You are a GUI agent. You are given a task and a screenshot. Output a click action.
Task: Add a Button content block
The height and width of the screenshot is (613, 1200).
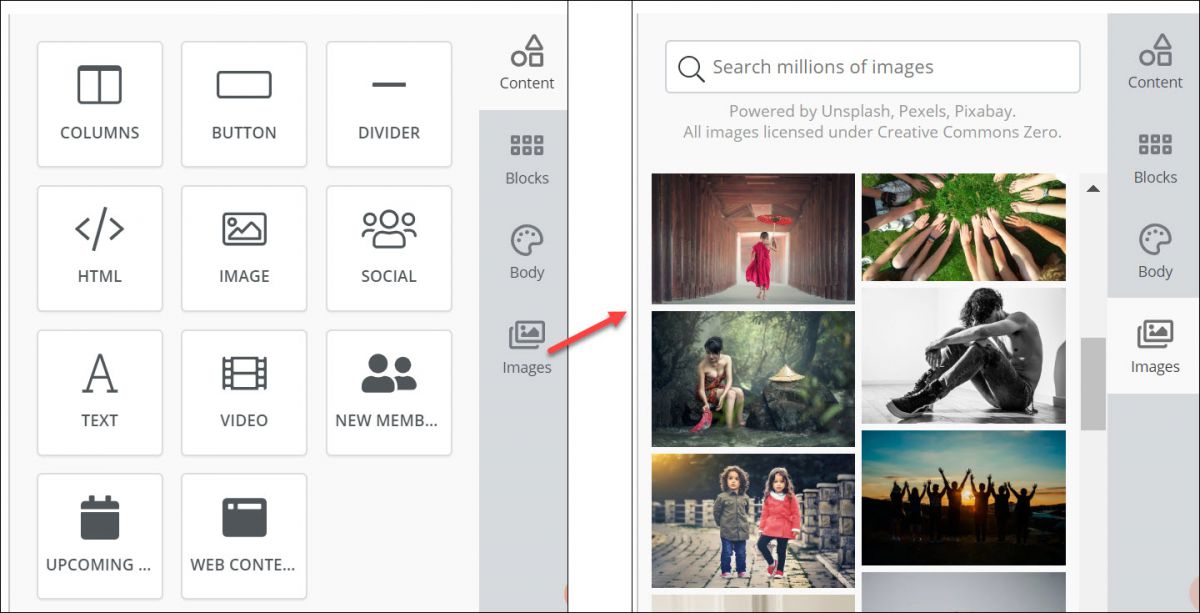tap(244, 104)
